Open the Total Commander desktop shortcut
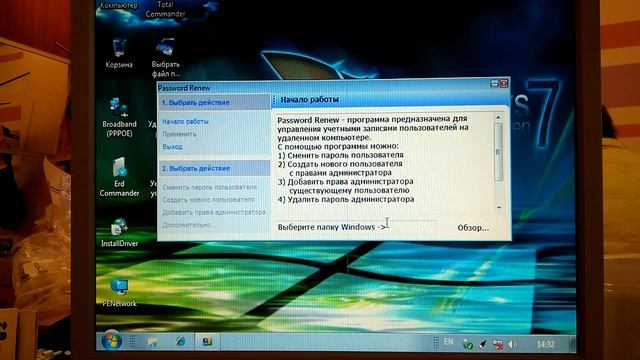Viewport: 640px width, 360px height. coord(165,9)
